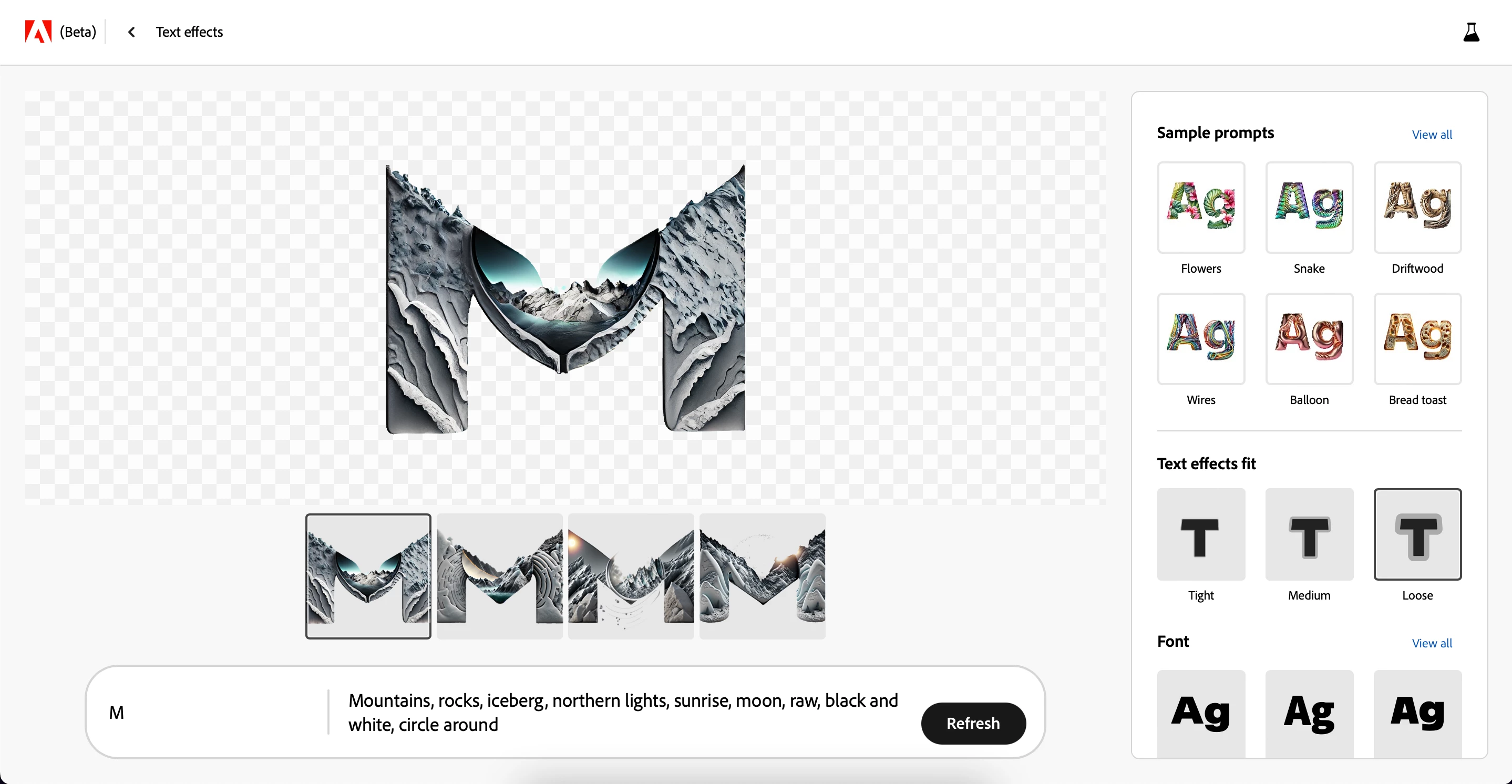
Task: View all sample prompts
Action: pyautogui.click(x=1432, y=135)
